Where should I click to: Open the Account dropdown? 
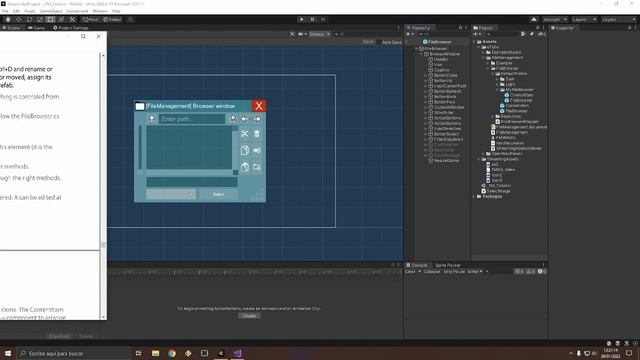pyautogui.click(x=555, y=20)
